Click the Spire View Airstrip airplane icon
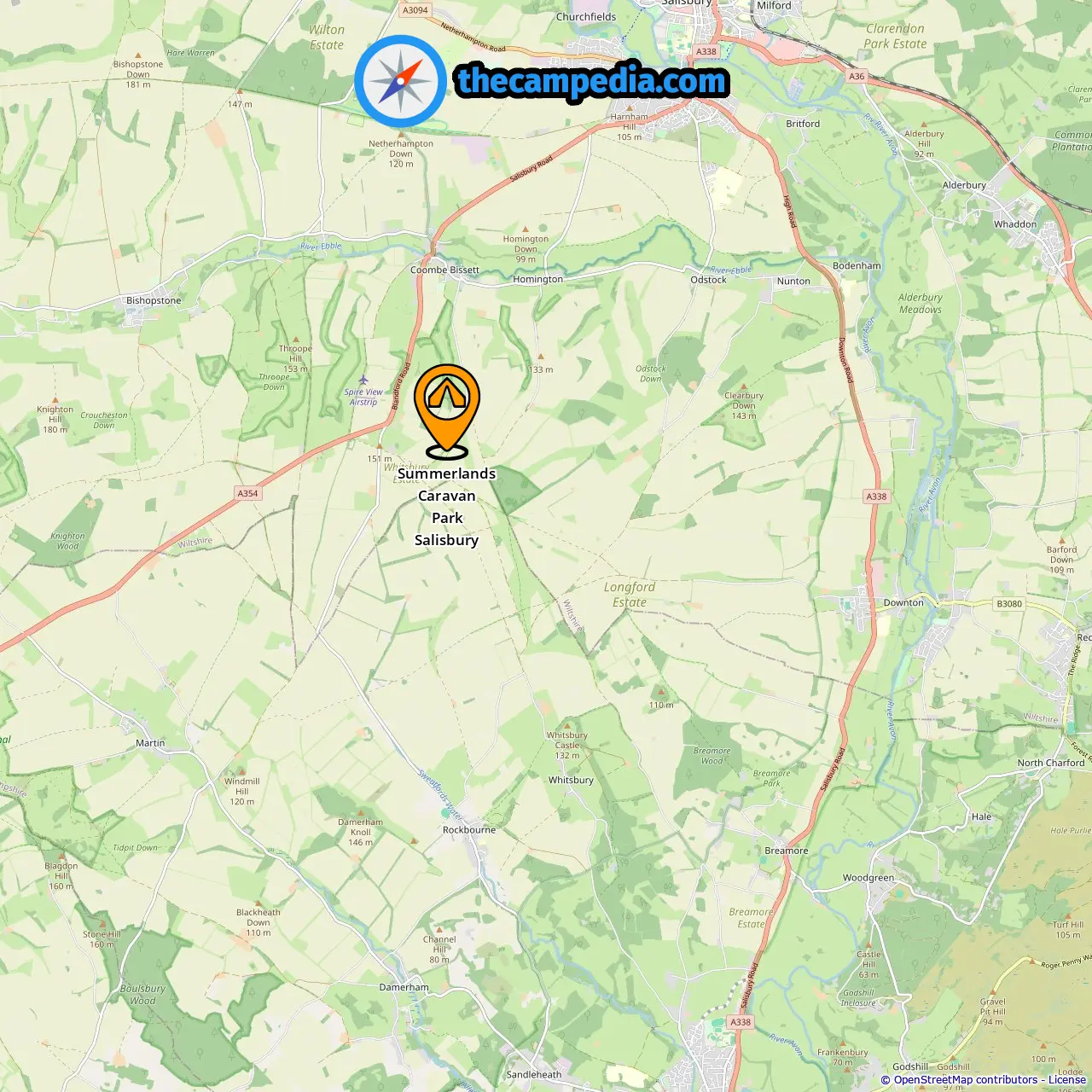Screen dimensions: 1092x1092 (x=363, y=380)
